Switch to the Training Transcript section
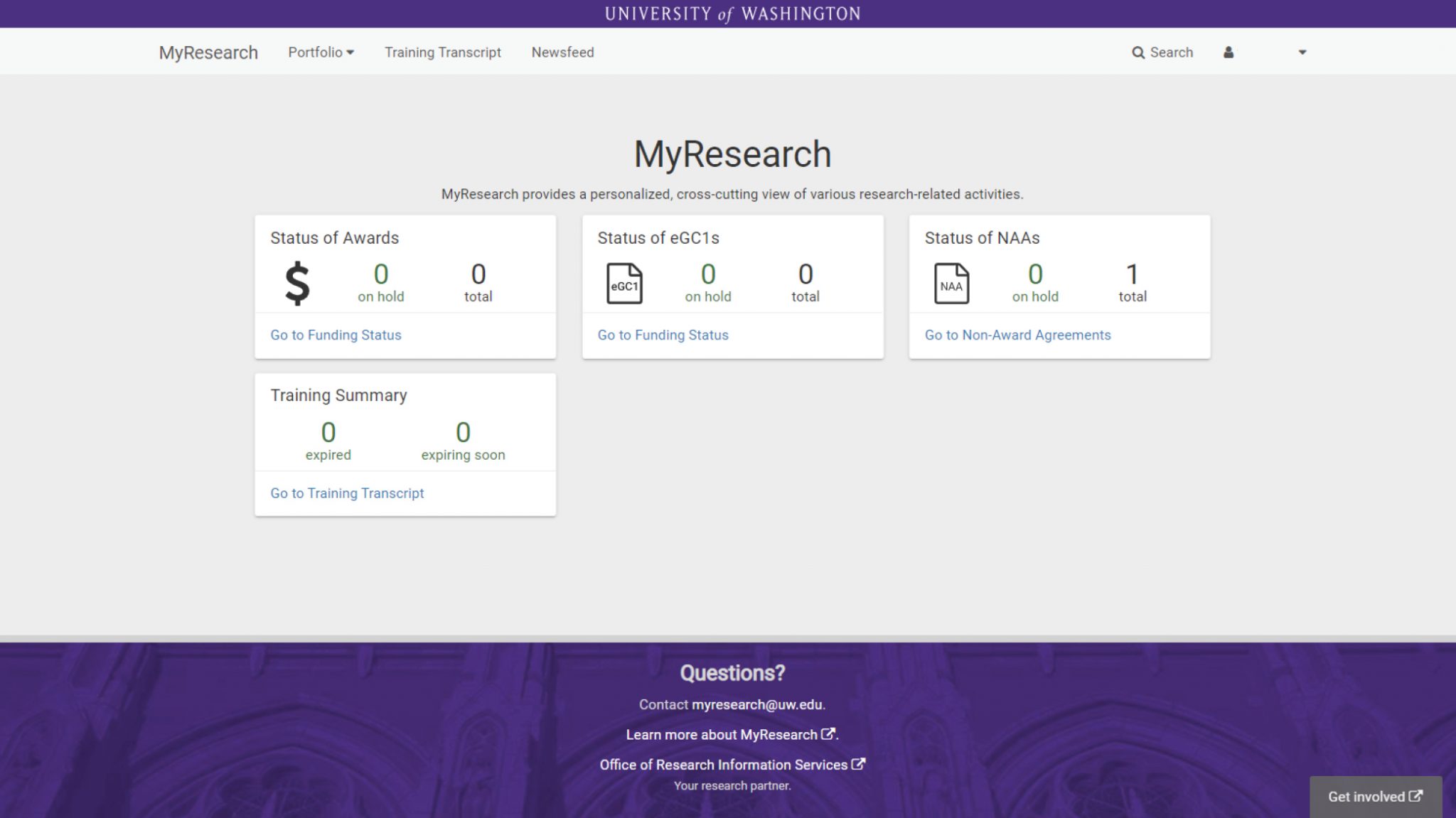The image size is (1456, 818). point(442,52)
